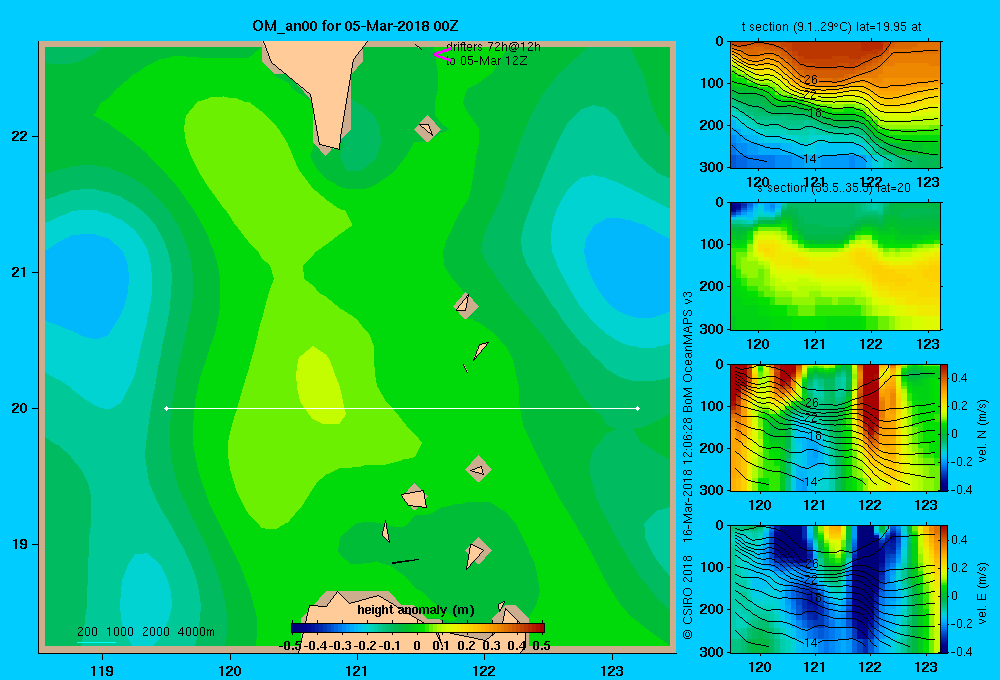The height and width of the screenshot is (680, 1000).
Task: Click the vel. E velocity colorbar
Action: [944, 589]
